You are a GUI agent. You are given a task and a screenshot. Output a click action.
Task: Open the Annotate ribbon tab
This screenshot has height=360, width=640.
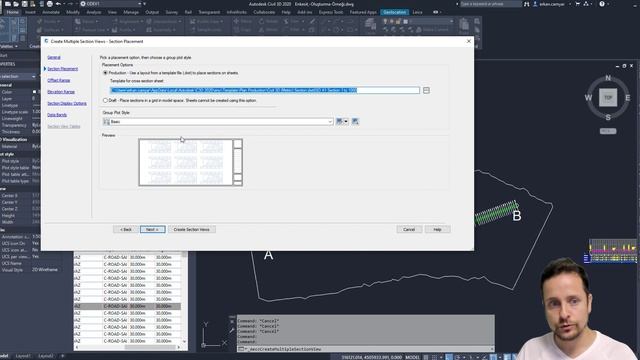pos(51,12)
